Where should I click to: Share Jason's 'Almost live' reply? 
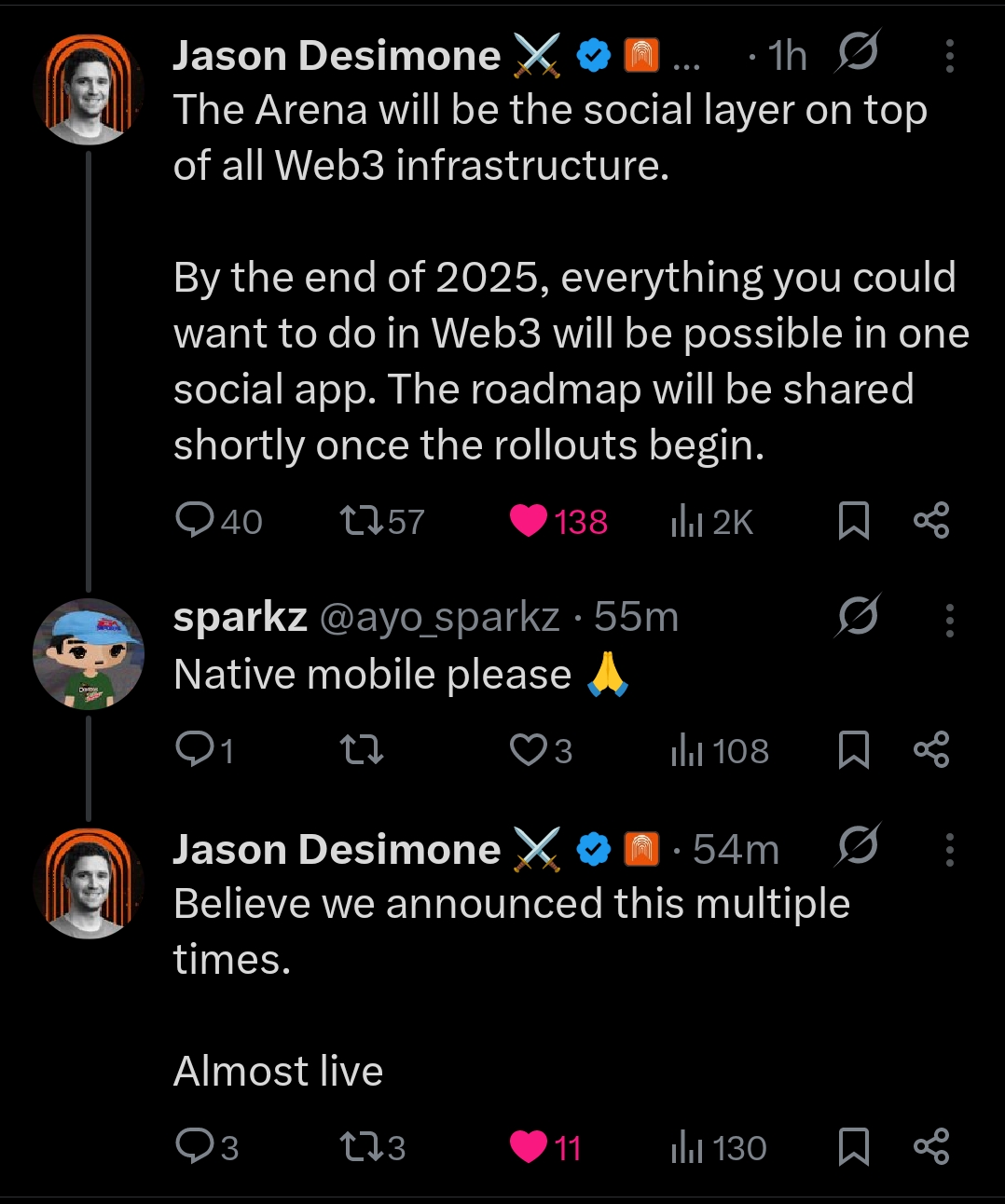[x=930, y=1146]
